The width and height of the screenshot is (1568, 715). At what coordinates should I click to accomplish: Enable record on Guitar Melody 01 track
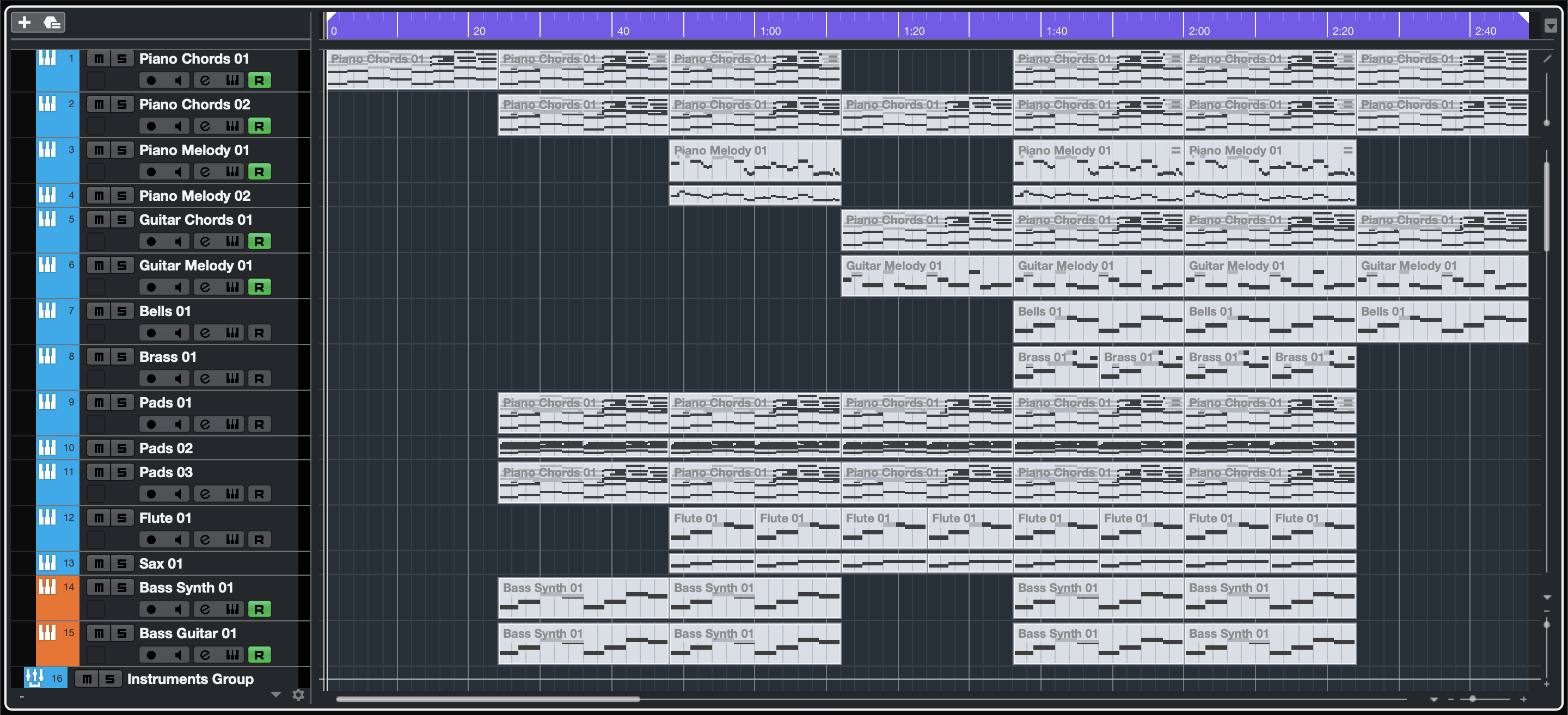point(151,287)
